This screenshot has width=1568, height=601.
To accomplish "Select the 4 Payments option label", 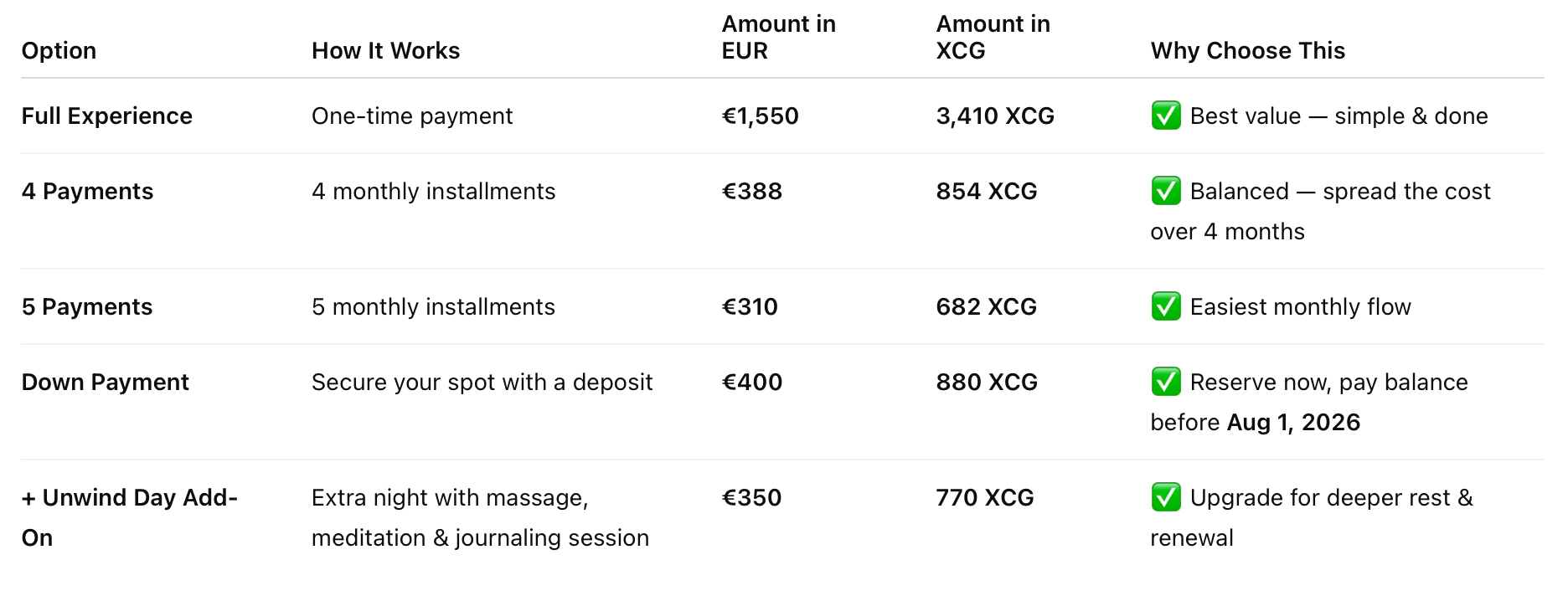I will [x=87, y=192].
